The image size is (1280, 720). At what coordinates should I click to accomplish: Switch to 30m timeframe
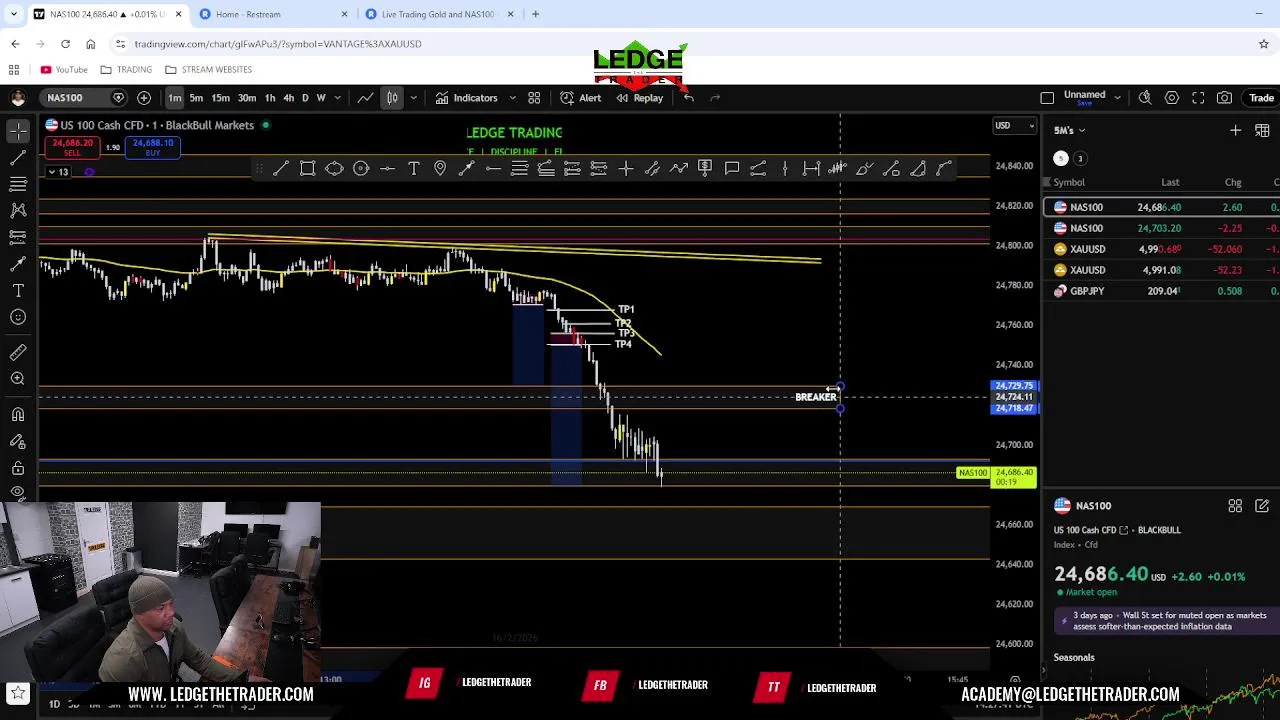[247, 98]
